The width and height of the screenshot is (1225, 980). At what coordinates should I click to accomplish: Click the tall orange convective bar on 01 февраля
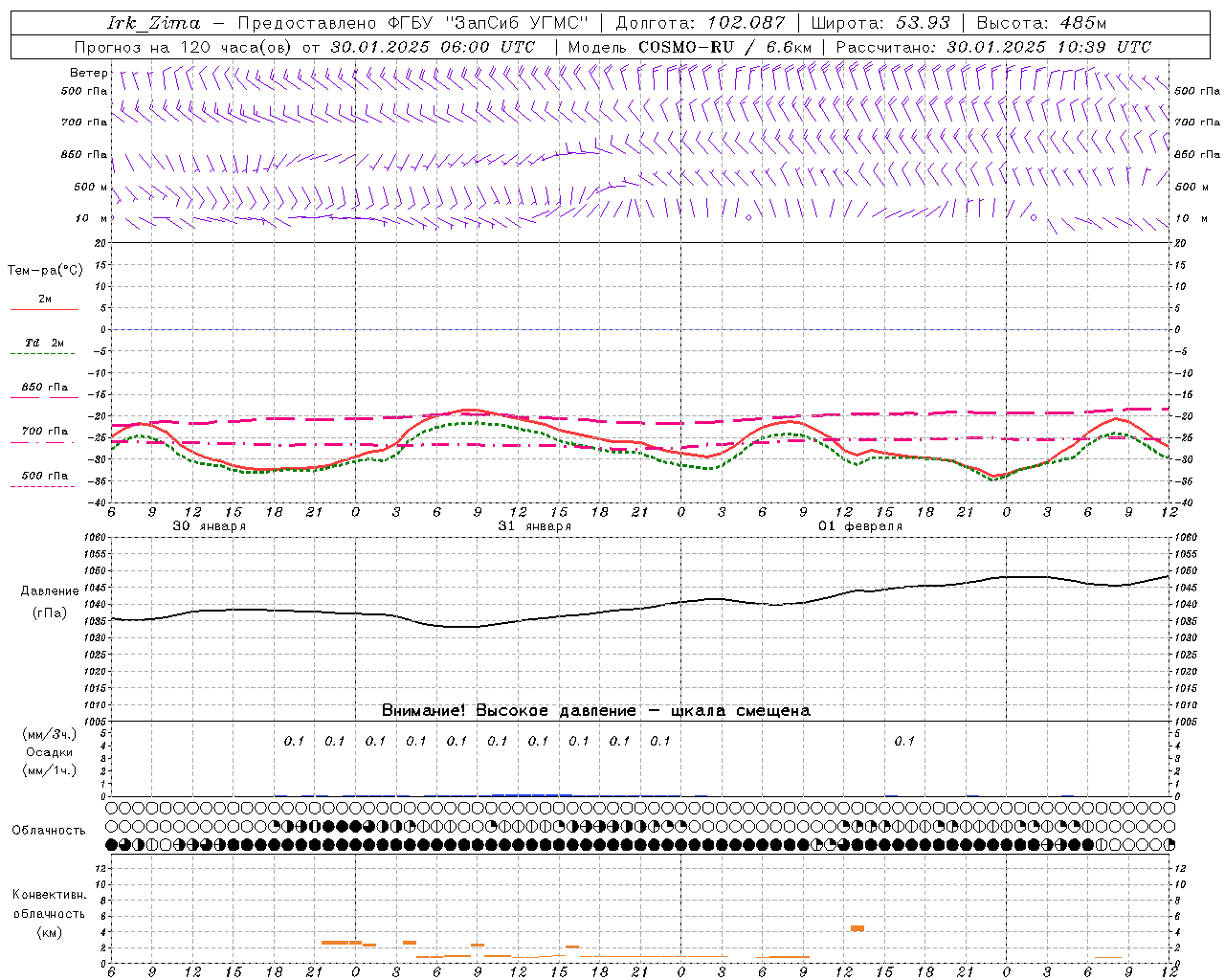(x=857, y=928)
